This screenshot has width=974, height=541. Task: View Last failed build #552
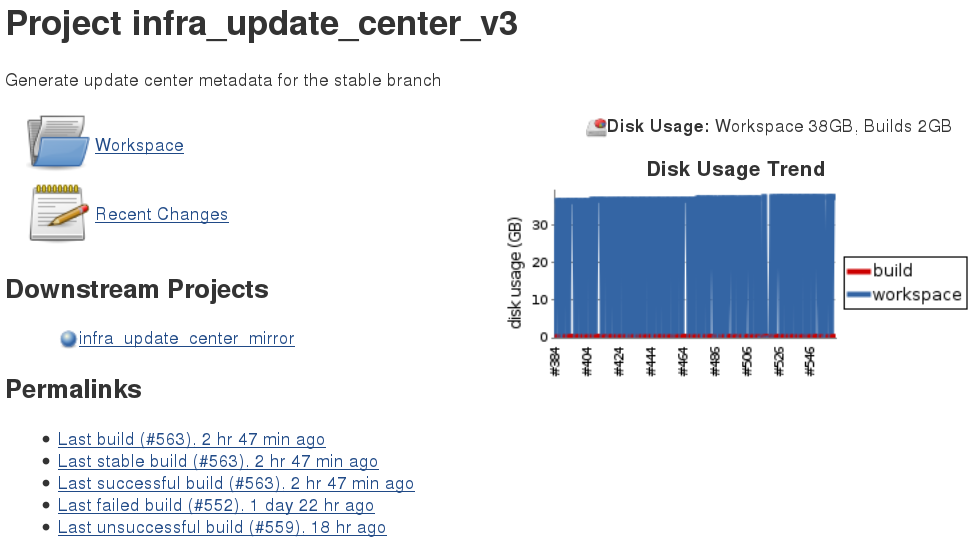pyautogui.click(x=216, y=505)
